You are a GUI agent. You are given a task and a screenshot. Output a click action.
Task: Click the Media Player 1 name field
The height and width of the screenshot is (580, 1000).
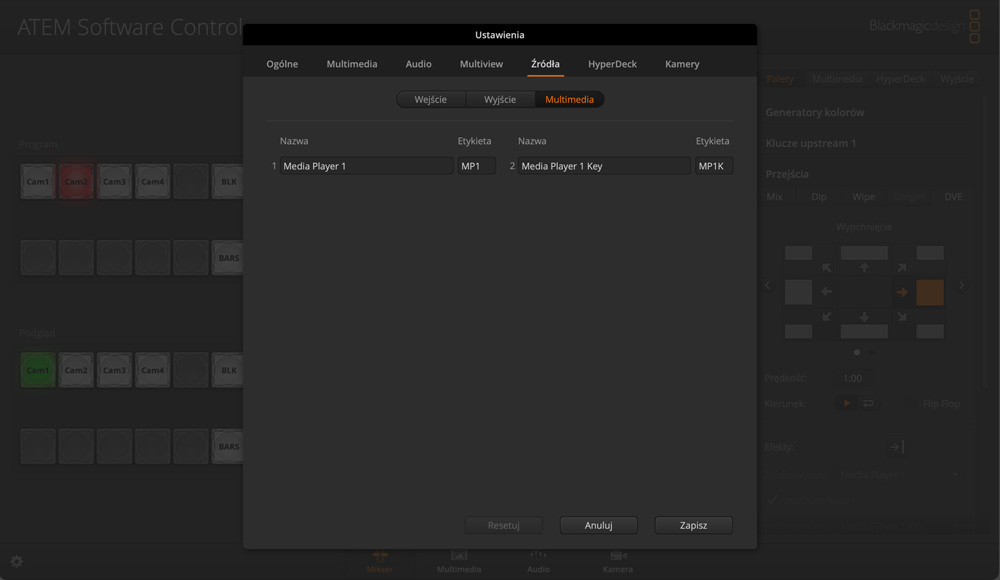[366, 166]
